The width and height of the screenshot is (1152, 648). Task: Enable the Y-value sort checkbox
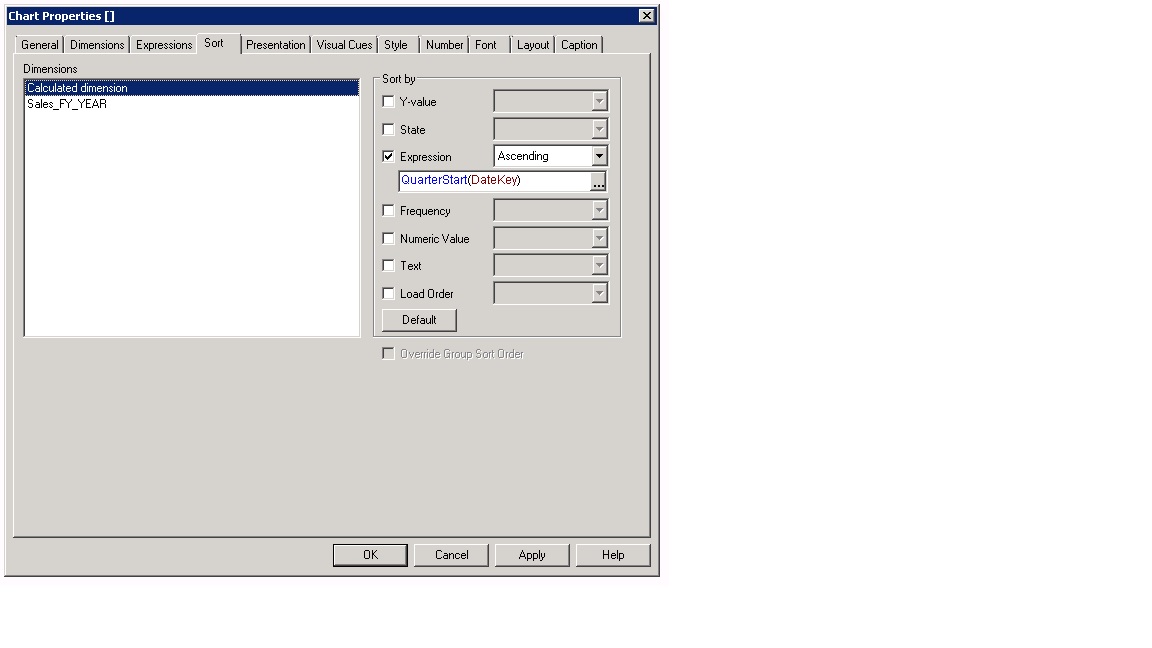(x=389, y=101)
